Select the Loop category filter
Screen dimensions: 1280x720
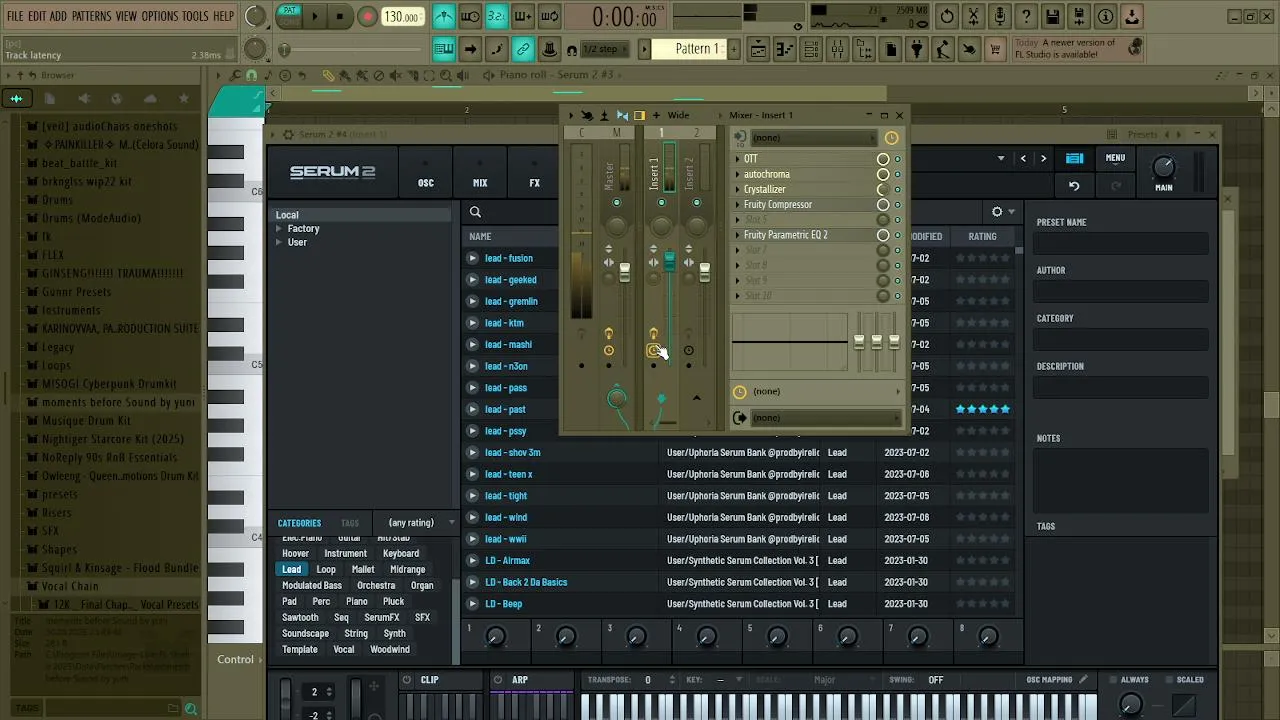pos(326,569)
